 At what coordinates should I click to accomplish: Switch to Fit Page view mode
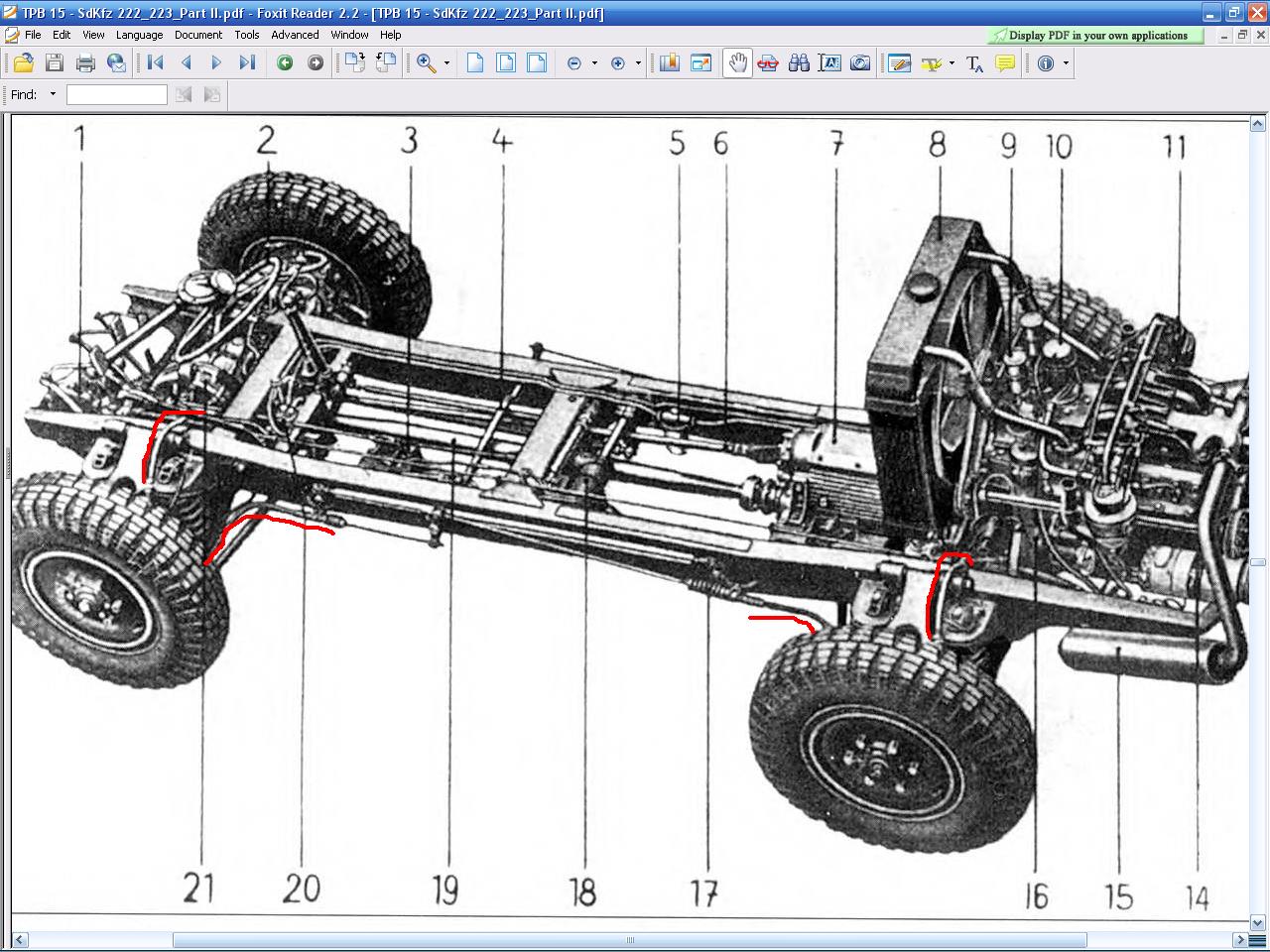point(506,63)
